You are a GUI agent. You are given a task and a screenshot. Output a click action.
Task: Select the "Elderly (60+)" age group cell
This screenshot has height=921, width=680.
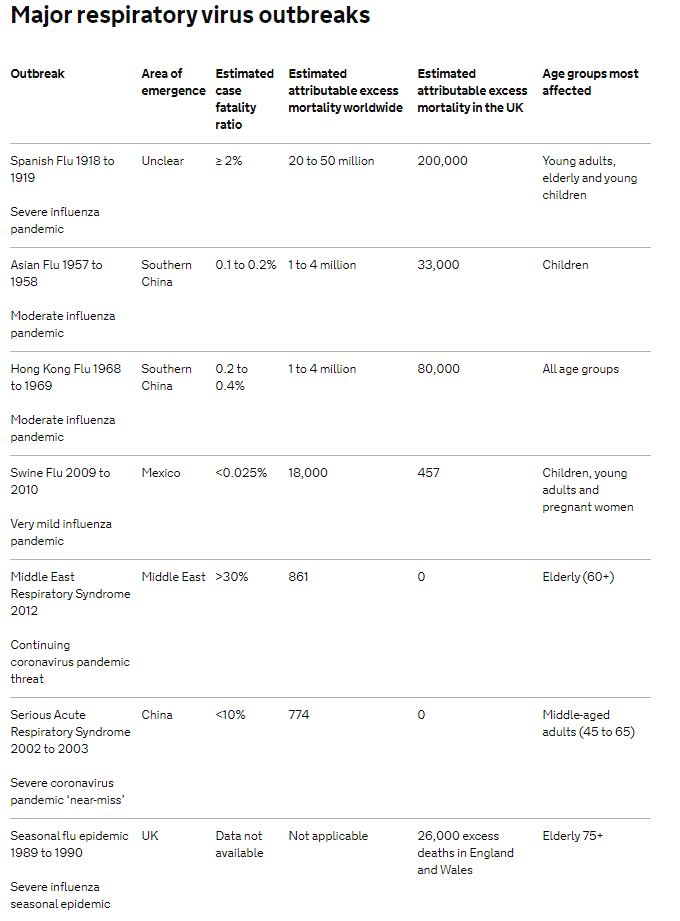pos(578,577)
